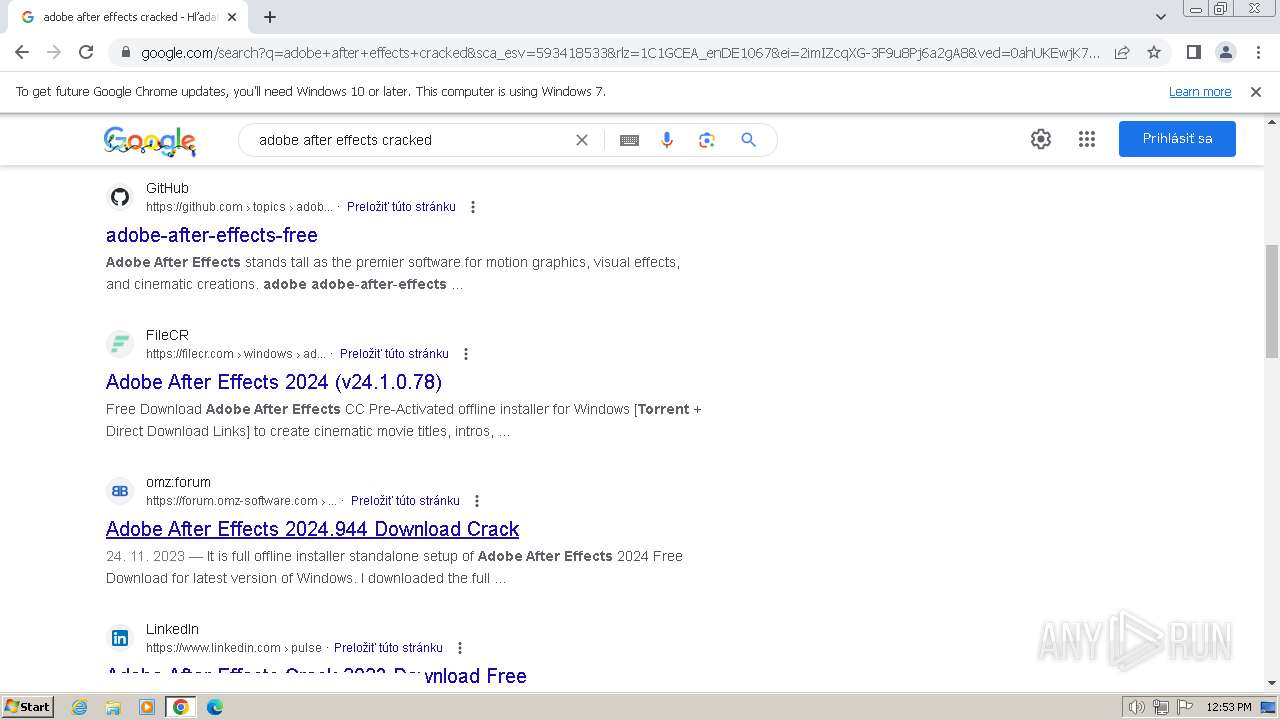The image size is (1280, 720).
Task: Reload the current page
Action: pyautogui.click(x=86, y=52)
